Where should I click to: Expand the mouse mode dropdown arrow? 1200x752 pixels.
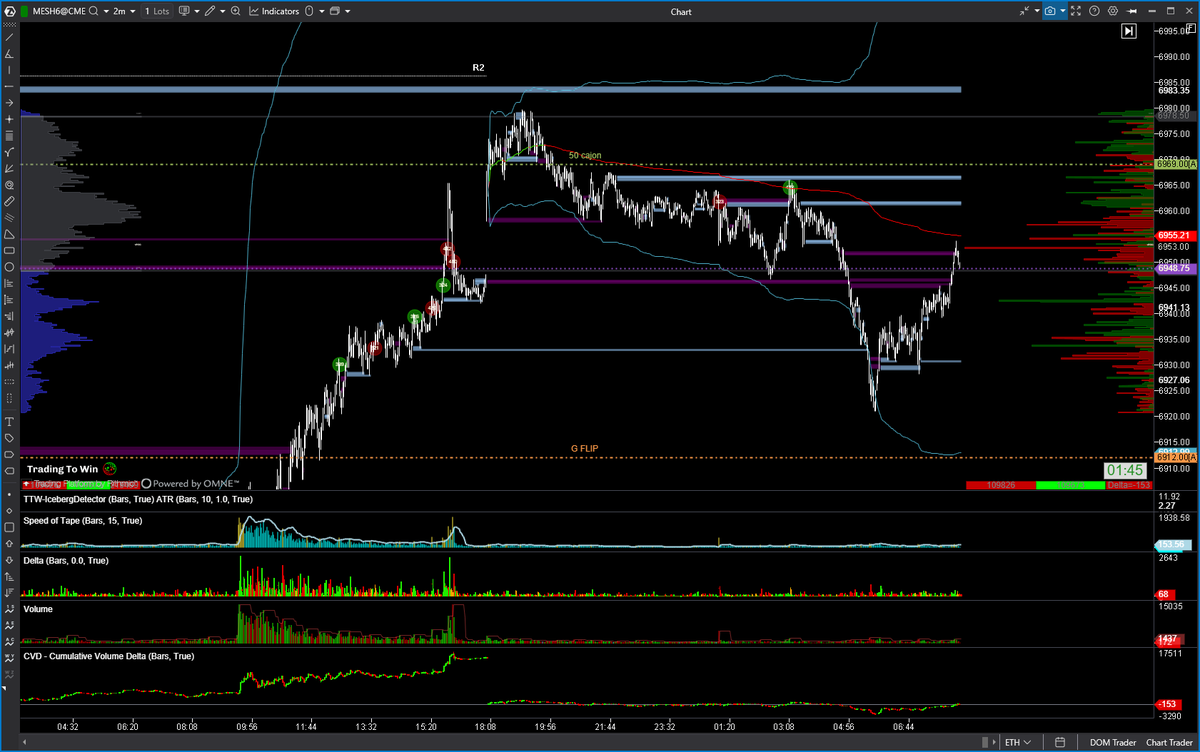321,11
